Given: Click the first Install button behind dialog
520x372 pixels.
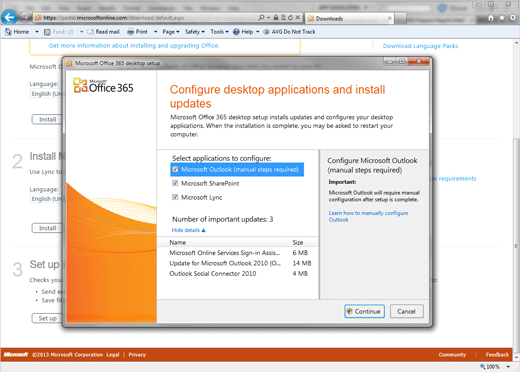Looking at the screenshot, I should [x=47, y=119].
